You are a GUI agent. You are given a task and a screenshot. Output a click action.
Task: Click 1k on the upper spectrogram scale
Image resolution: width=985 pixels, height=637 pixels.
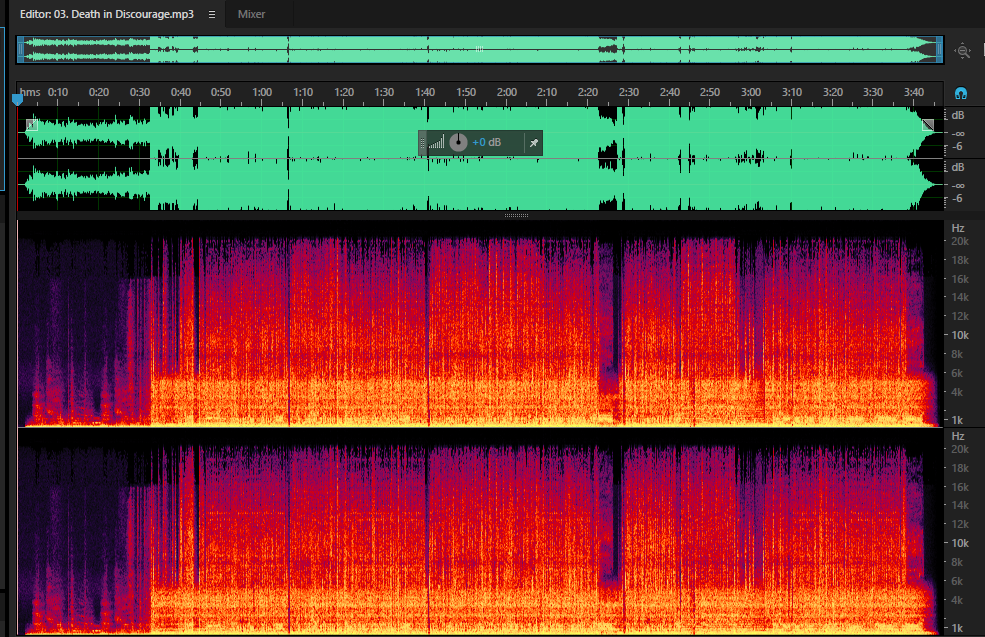[x=957, y=420]
